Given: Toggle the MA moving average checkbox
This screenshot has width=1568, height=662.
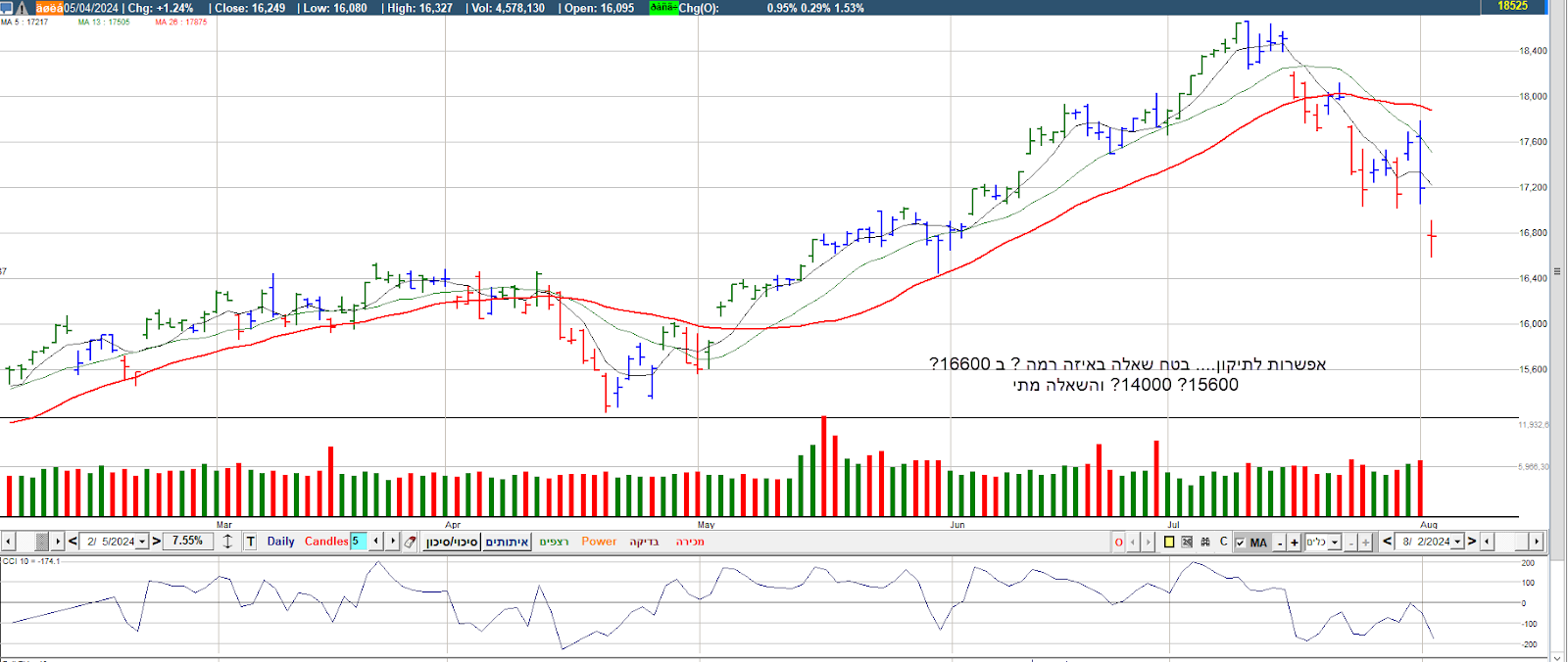Looking at the screenshot, I should point(1241,543).
